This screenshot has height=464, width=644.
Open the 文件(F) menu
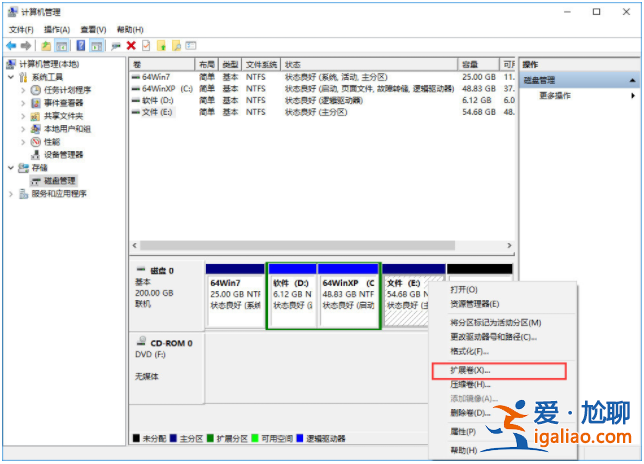[x=21, y=30]
